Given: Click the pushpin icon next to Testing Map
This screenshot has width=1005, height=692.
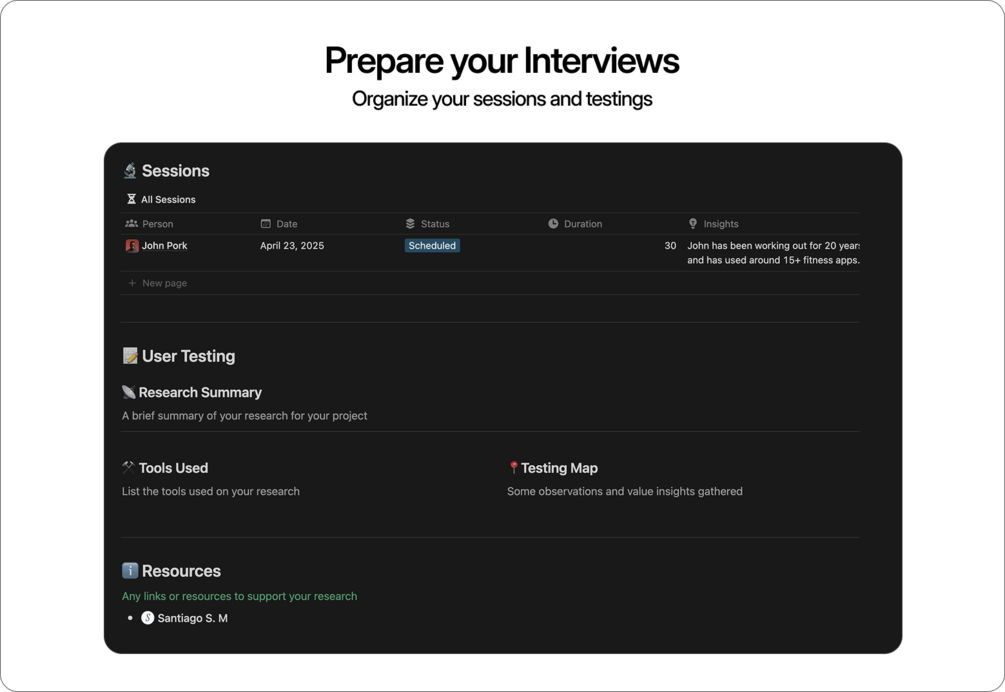Looking at the screenshot, I should pos(514,467).
